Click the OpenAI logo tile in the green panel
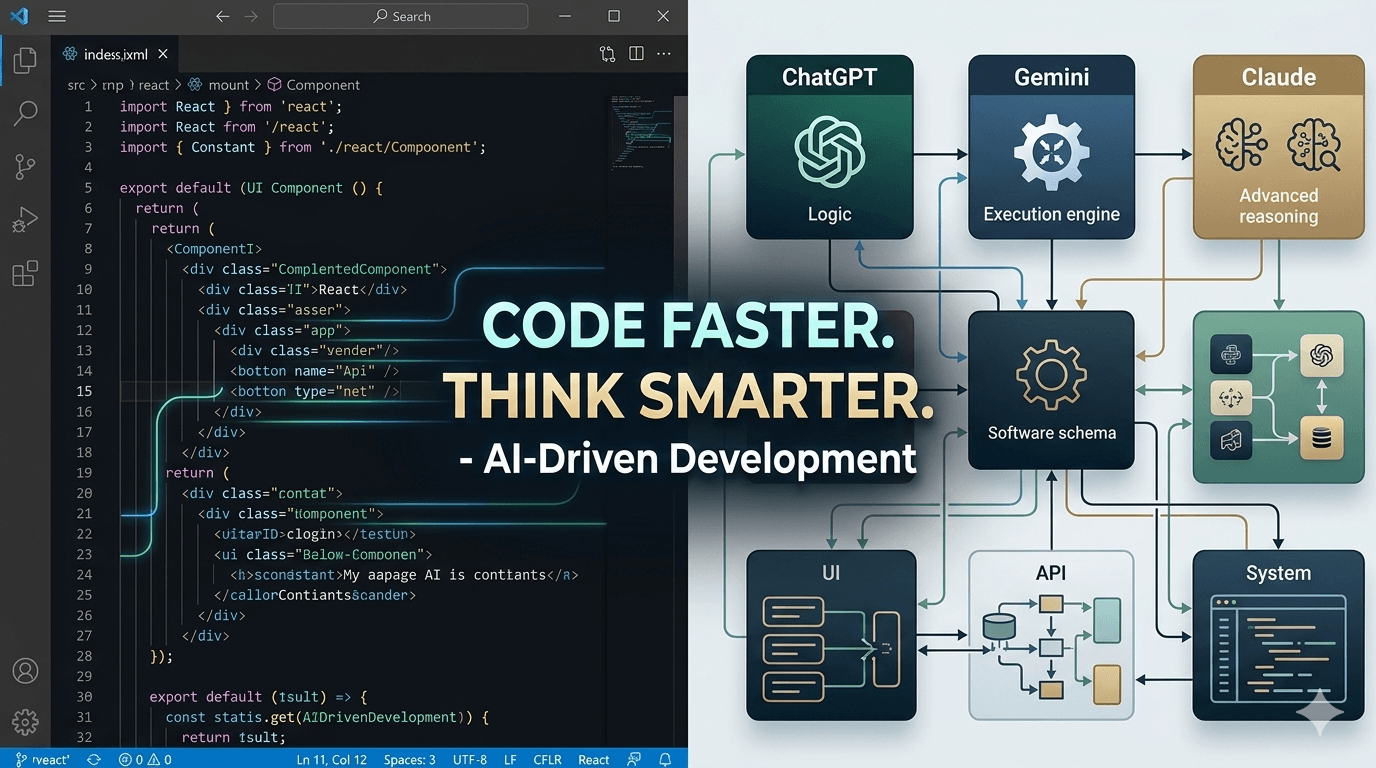 (x=1321, y=355)
